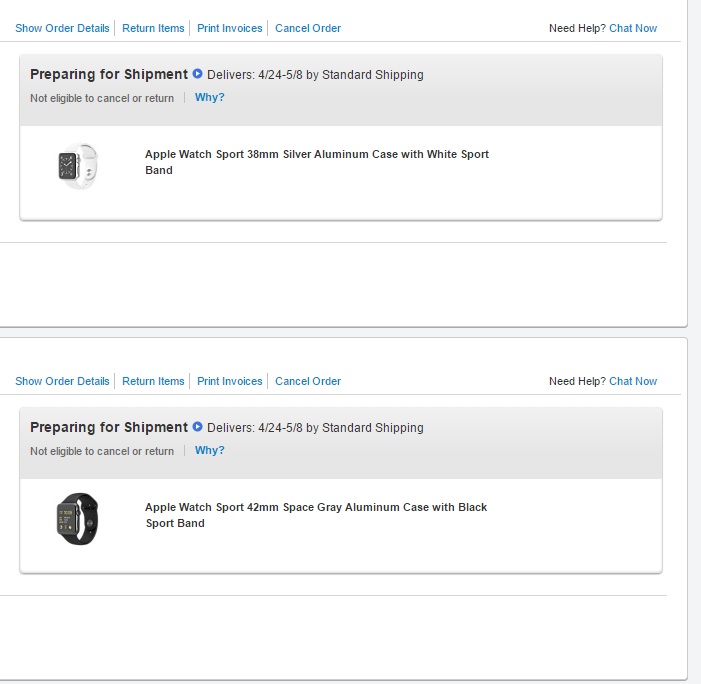Click first Preparing for Shipment heading
This screenshot has width=701, height=684.
point(109,74)
